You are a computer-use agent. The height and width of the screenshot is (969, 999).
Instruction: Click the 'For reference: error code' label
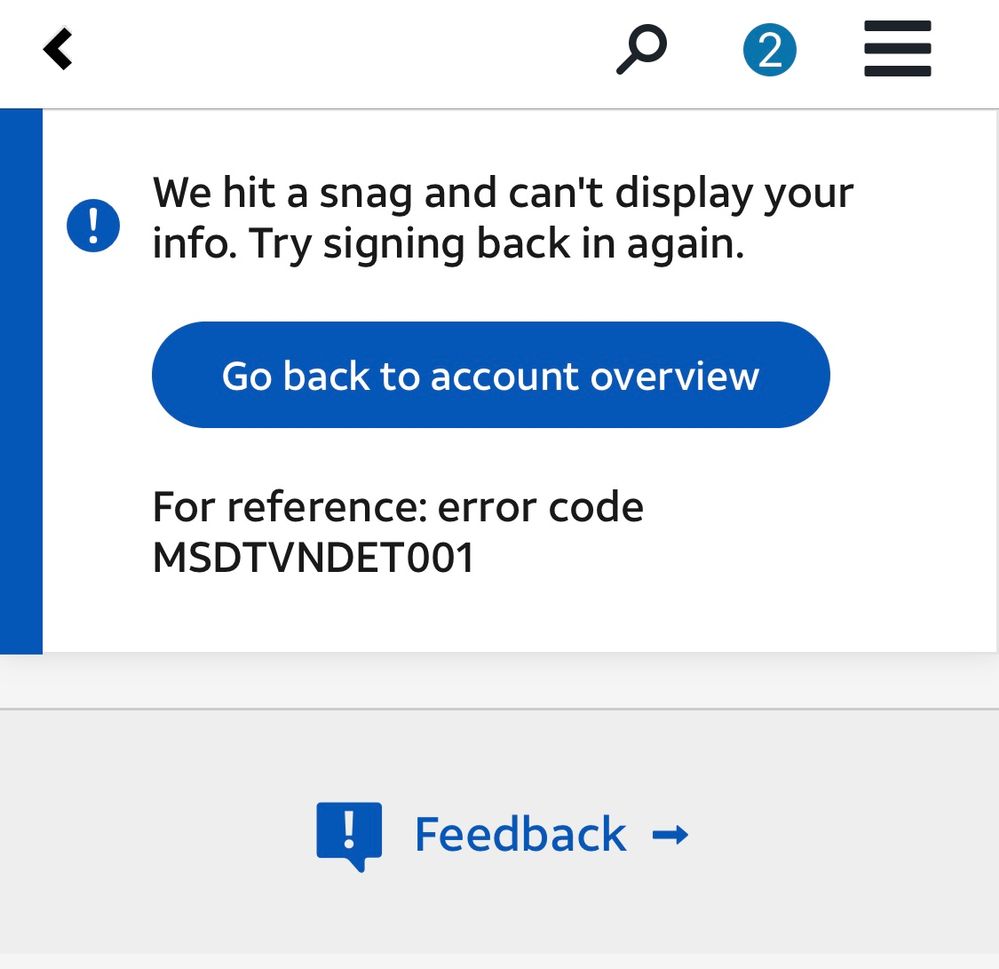pyautogui.click(x=397, y=507)
